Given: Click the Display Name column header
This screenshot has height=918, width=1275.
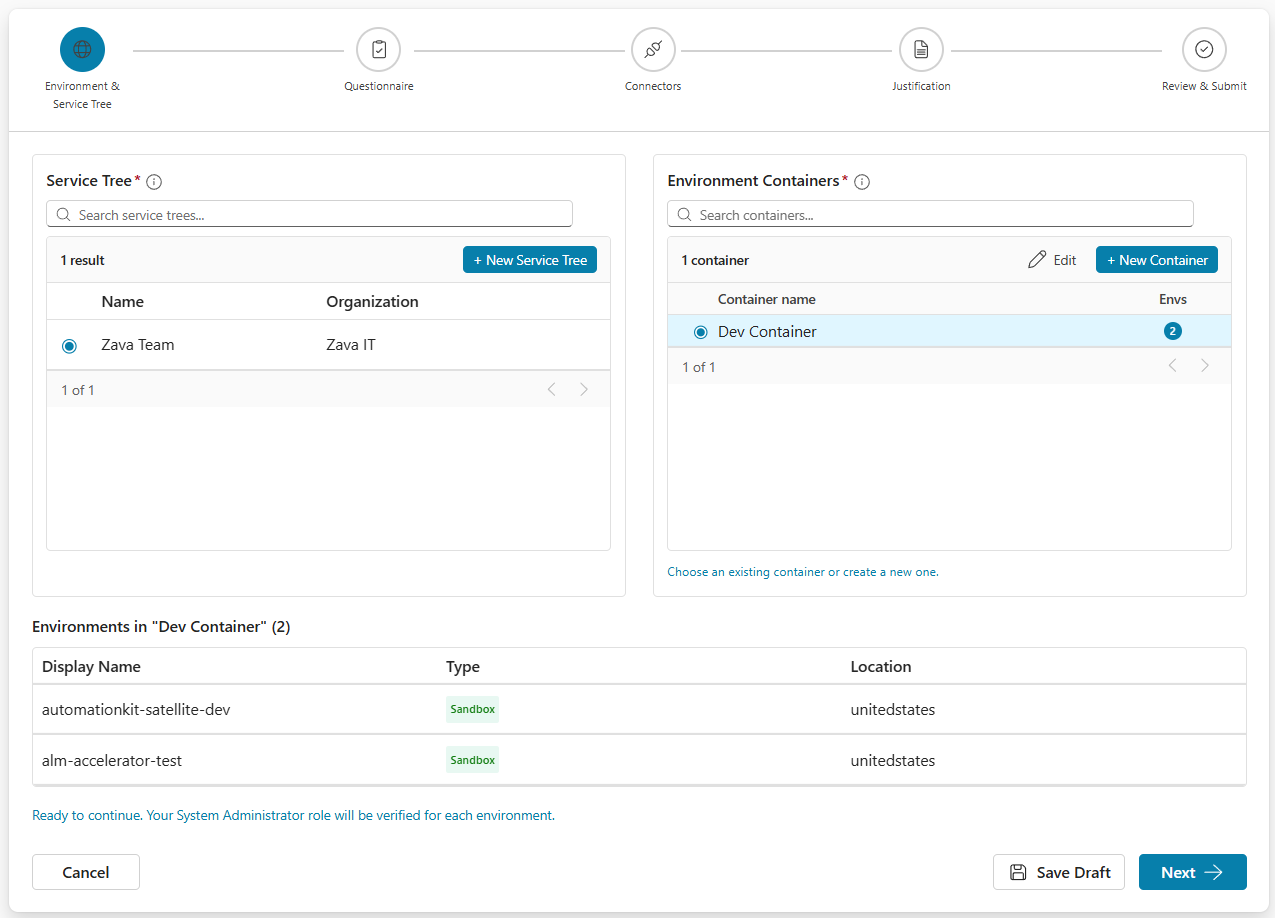Looking at the screenshot, I should [x=91, y=667].
